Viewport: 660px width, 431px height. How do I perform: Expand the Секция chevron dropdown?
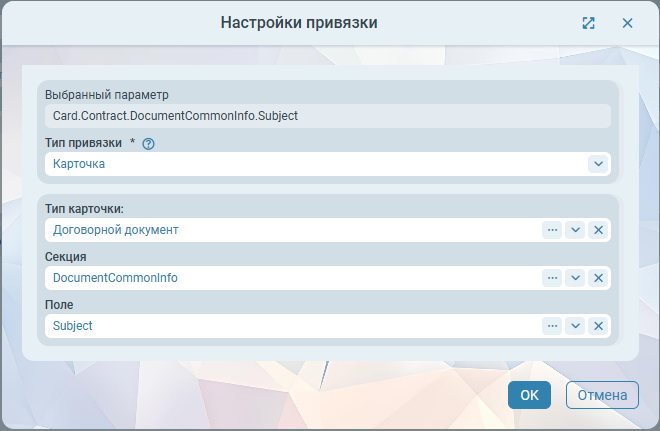[575, 278]
